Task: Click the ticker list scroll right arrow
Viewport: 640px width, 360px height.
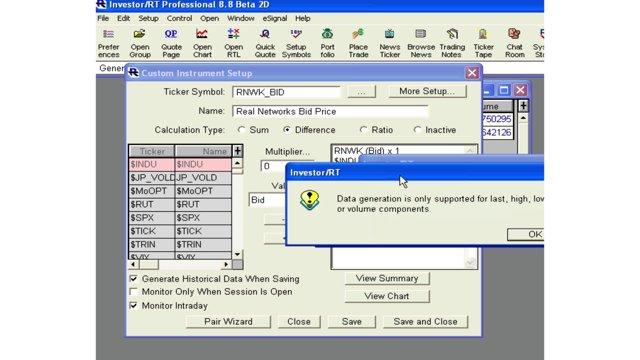Action: [x=227, y=264]
